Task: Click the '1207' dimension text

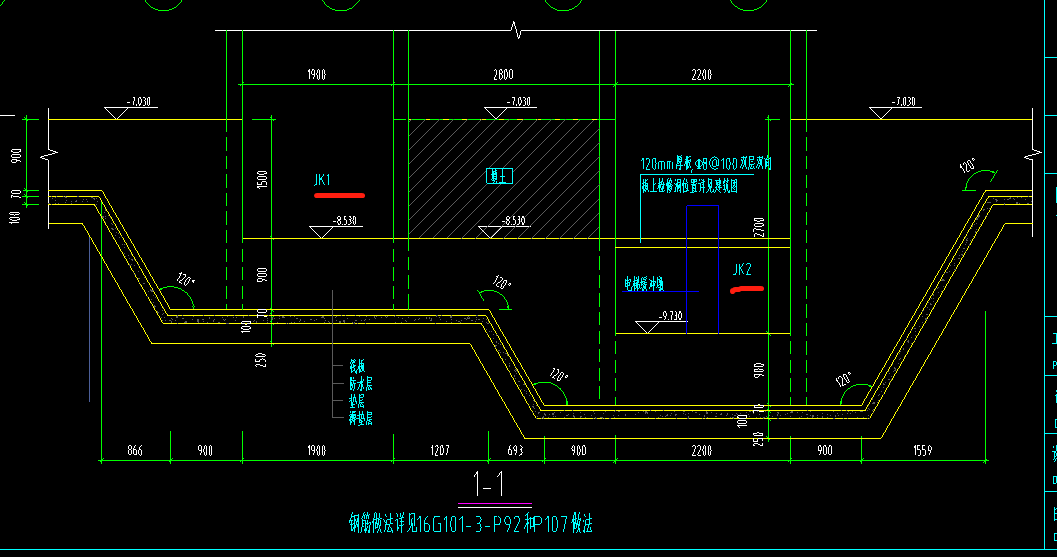Action: point(440,450)
